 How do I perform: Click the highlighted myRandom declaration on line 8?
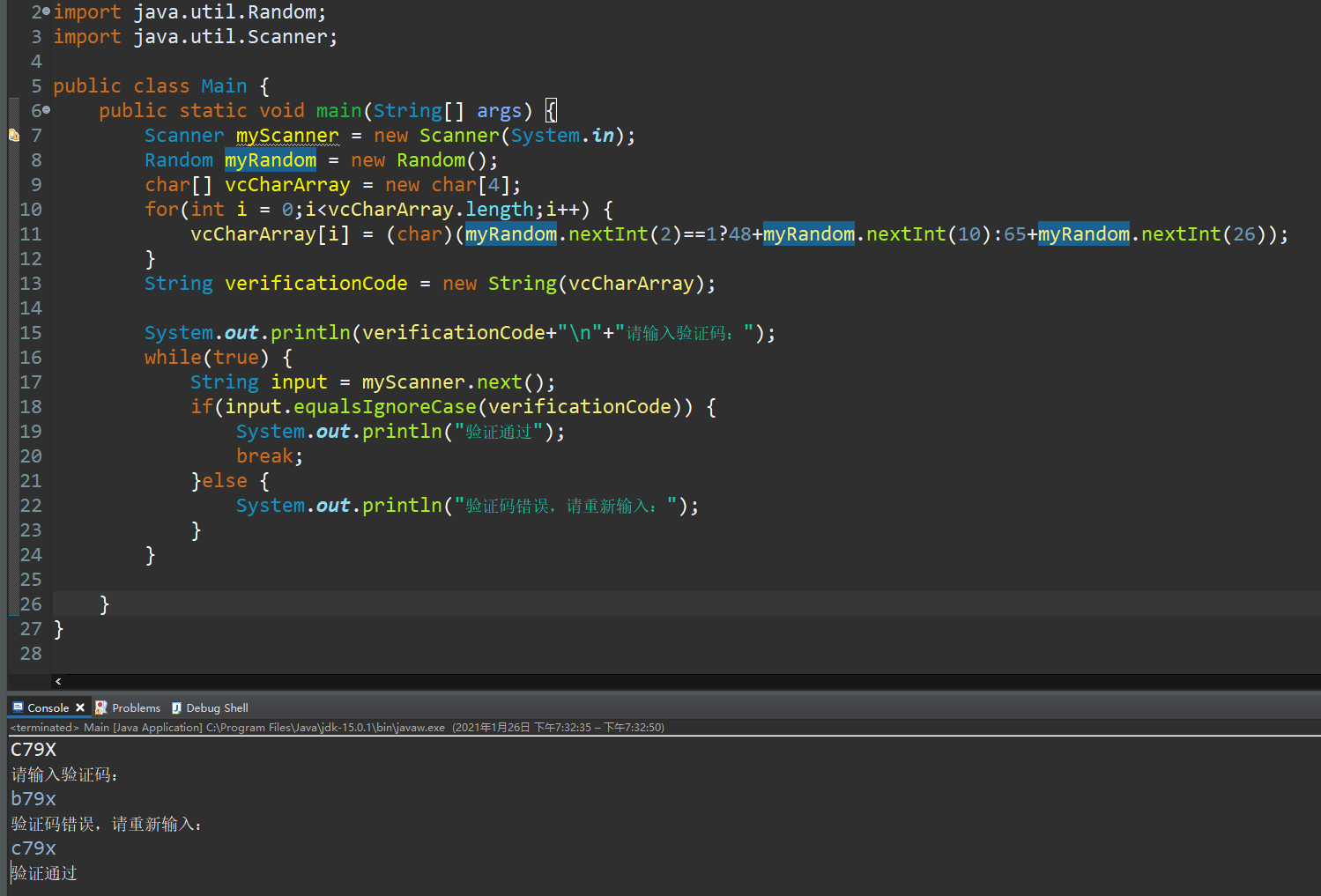(x=271, y=160)
